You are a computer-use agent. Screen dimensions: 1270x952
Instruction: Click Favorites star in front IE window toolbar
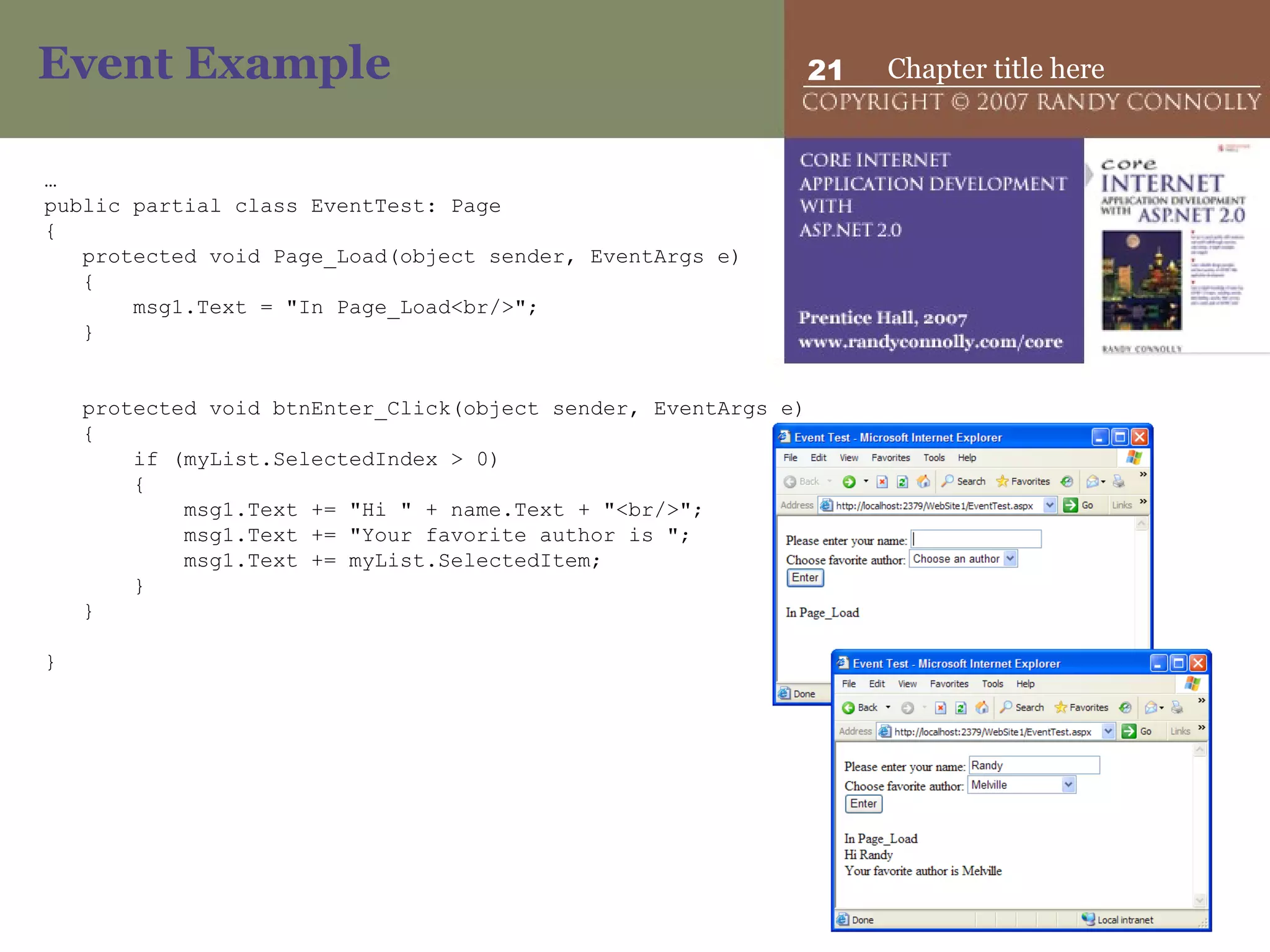[1060, 707]
